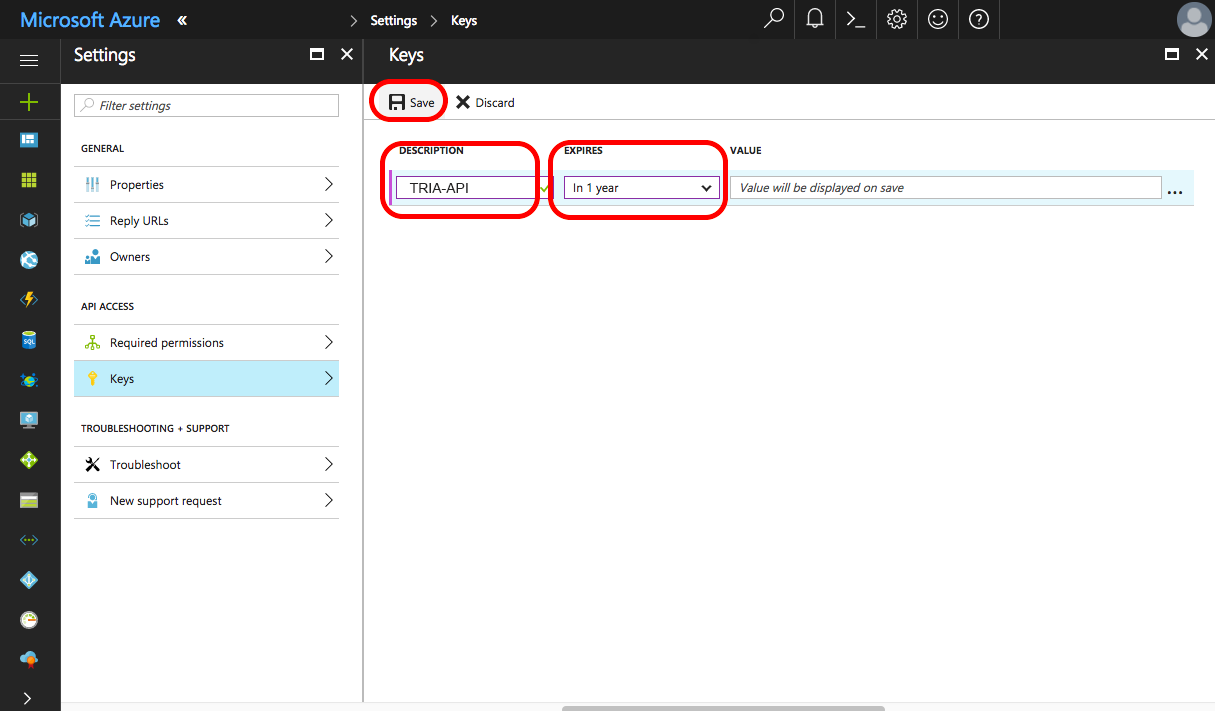Open Properties in Settings
Image resolution: width=1215 pixels, height=711 pixels.
pos(206,185)
